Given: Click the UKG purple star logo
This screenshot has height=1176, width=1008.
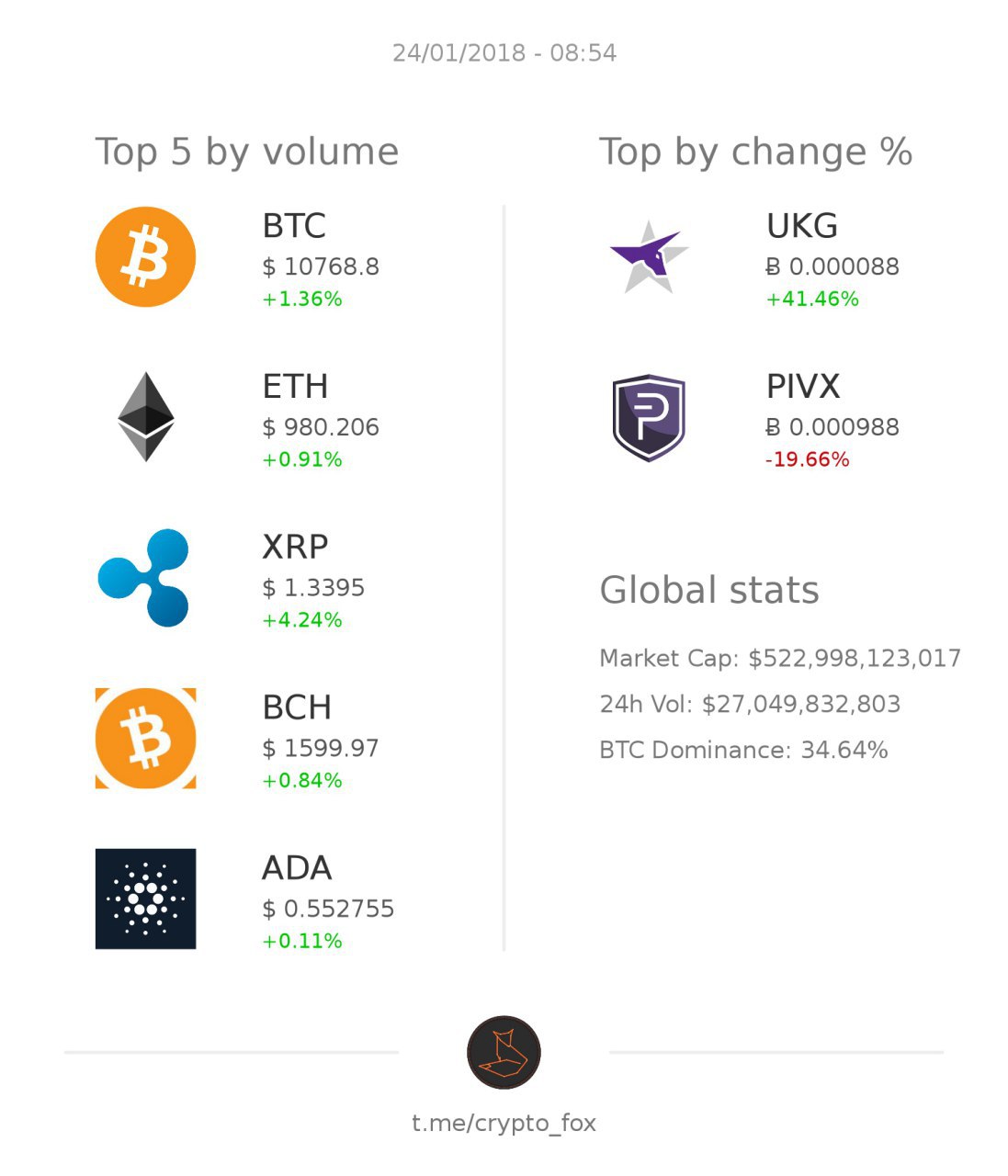Looking at the screenshot, I should 649,257.
